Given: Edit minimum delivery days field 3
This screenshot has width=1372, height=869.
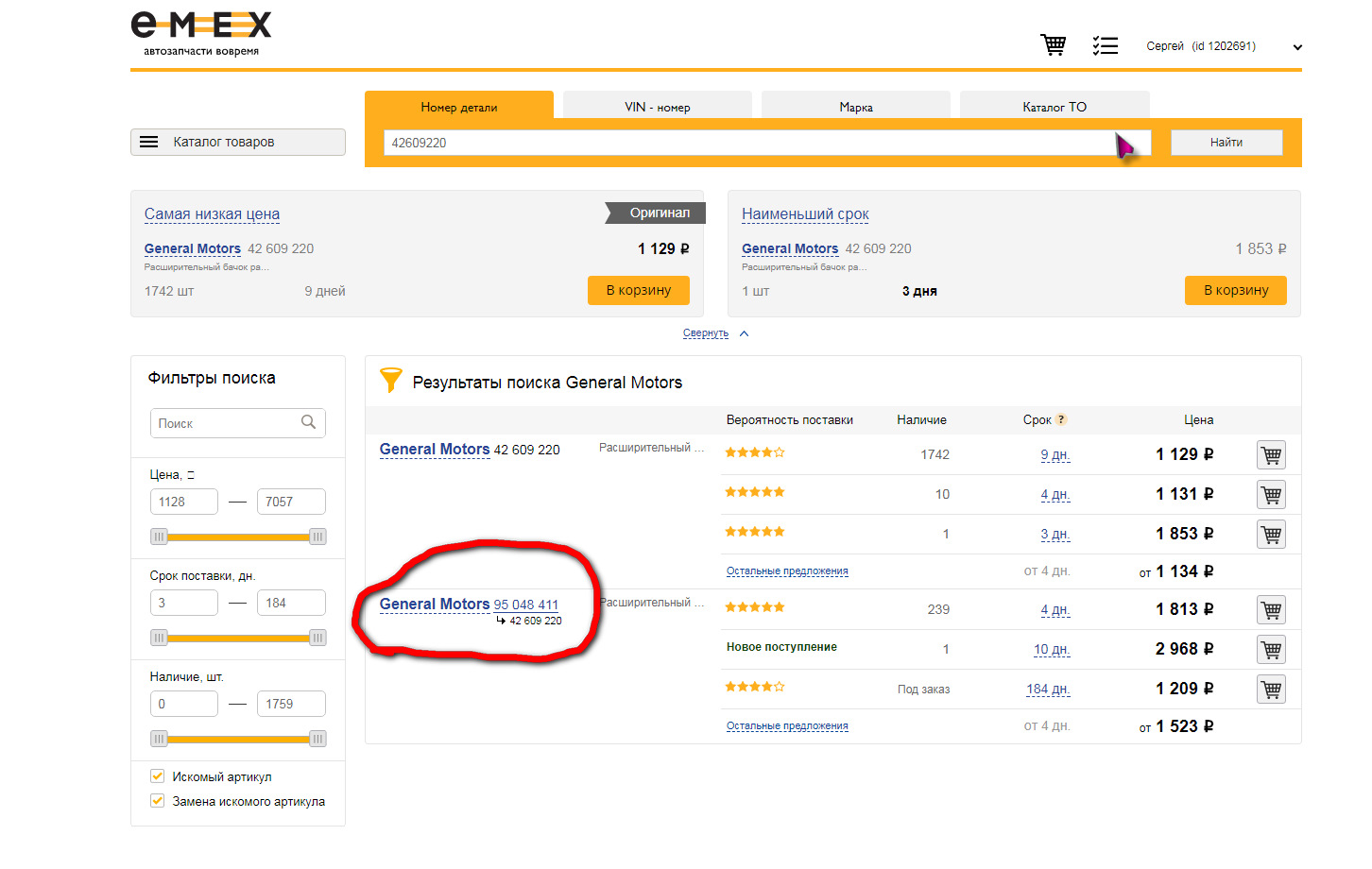Looking at the screenshot, I should tap(184, 603).
